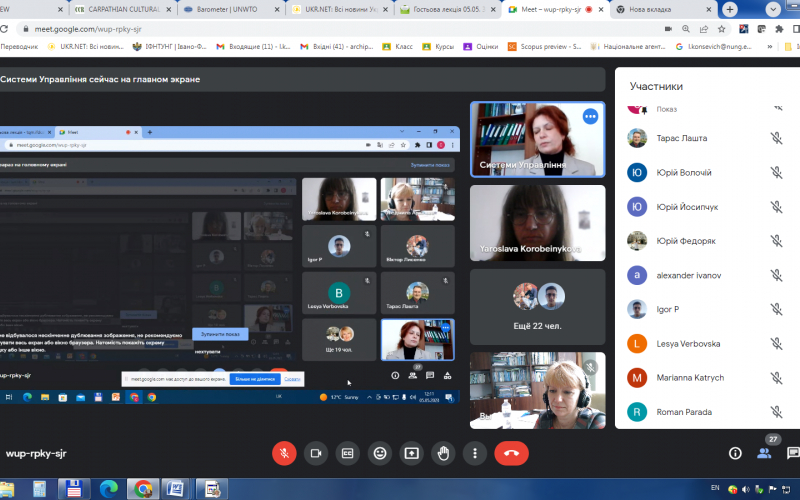Open the ІФНТУНГ bookmark
The height and width of the screenshot is (500, 800).
pos(169,46)
